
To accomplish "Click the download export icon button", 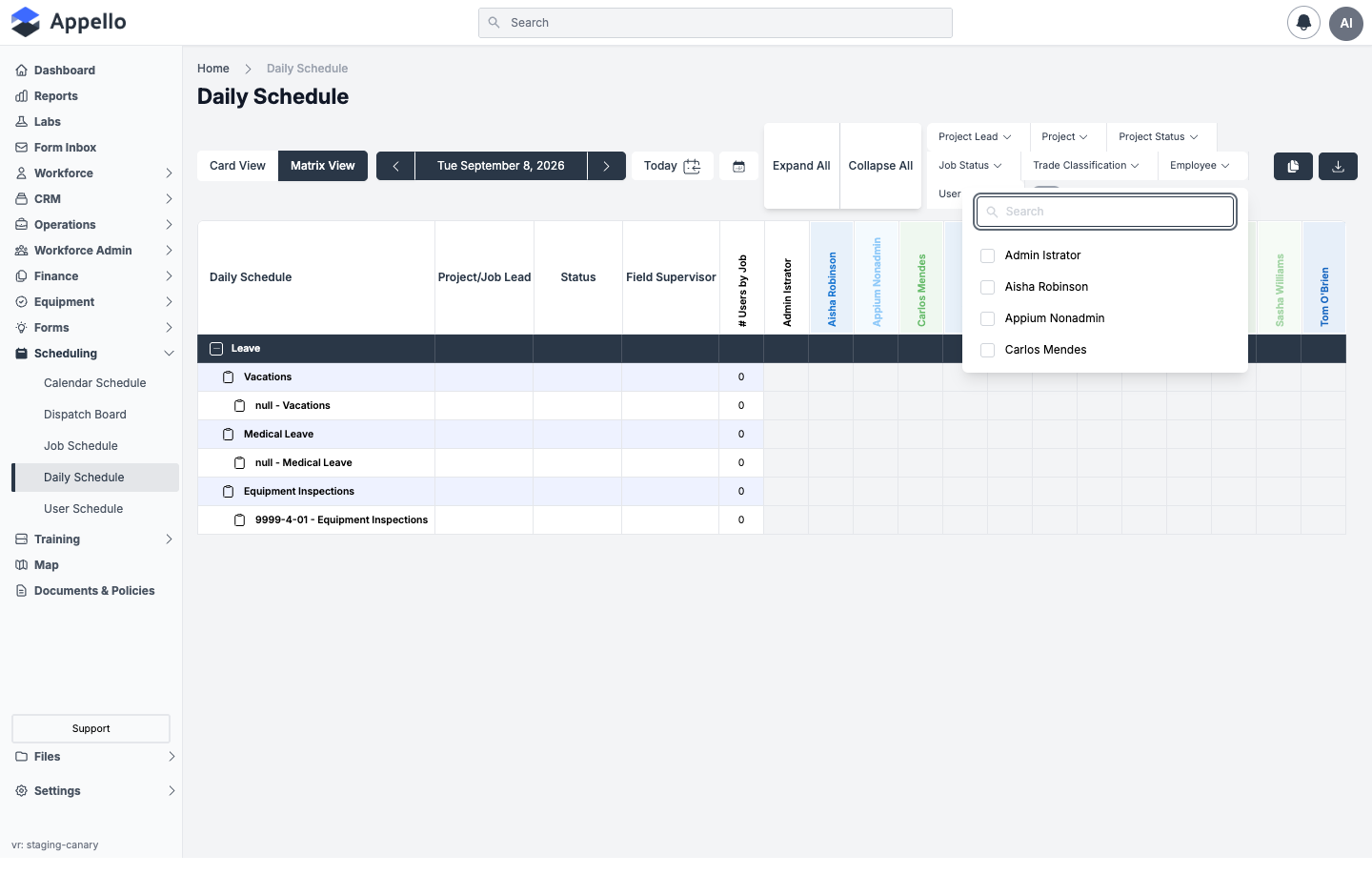I will (1338, 166).
